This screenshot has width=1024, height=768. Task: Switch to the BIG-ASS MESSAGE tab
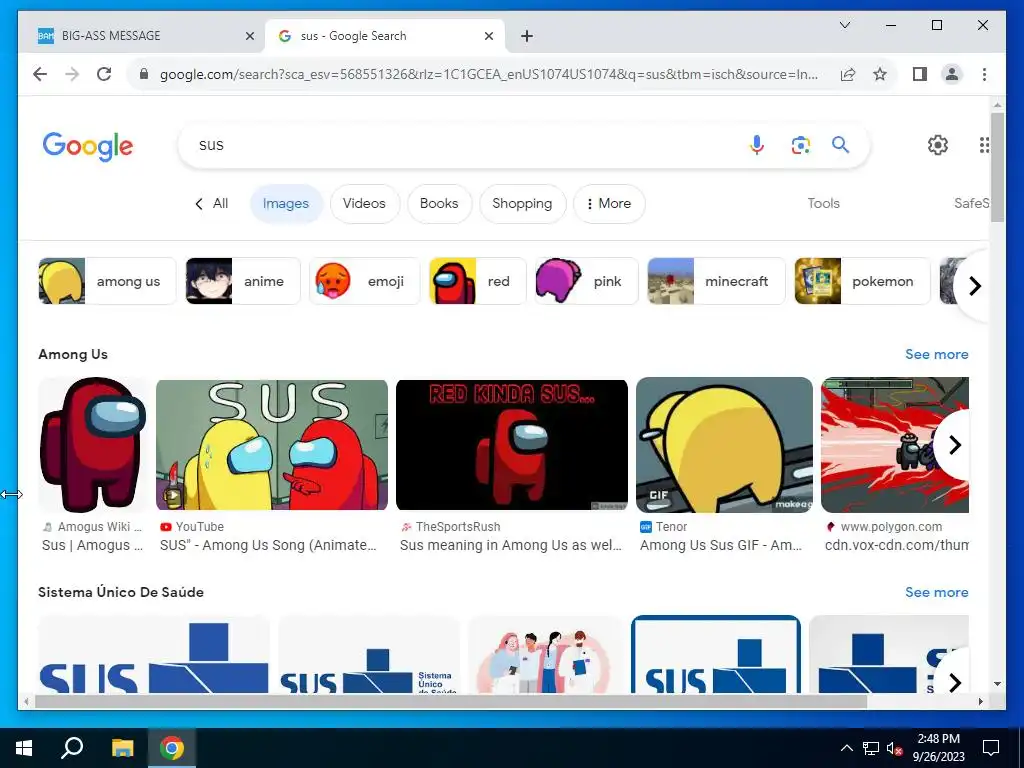click(x=146, y=36)
